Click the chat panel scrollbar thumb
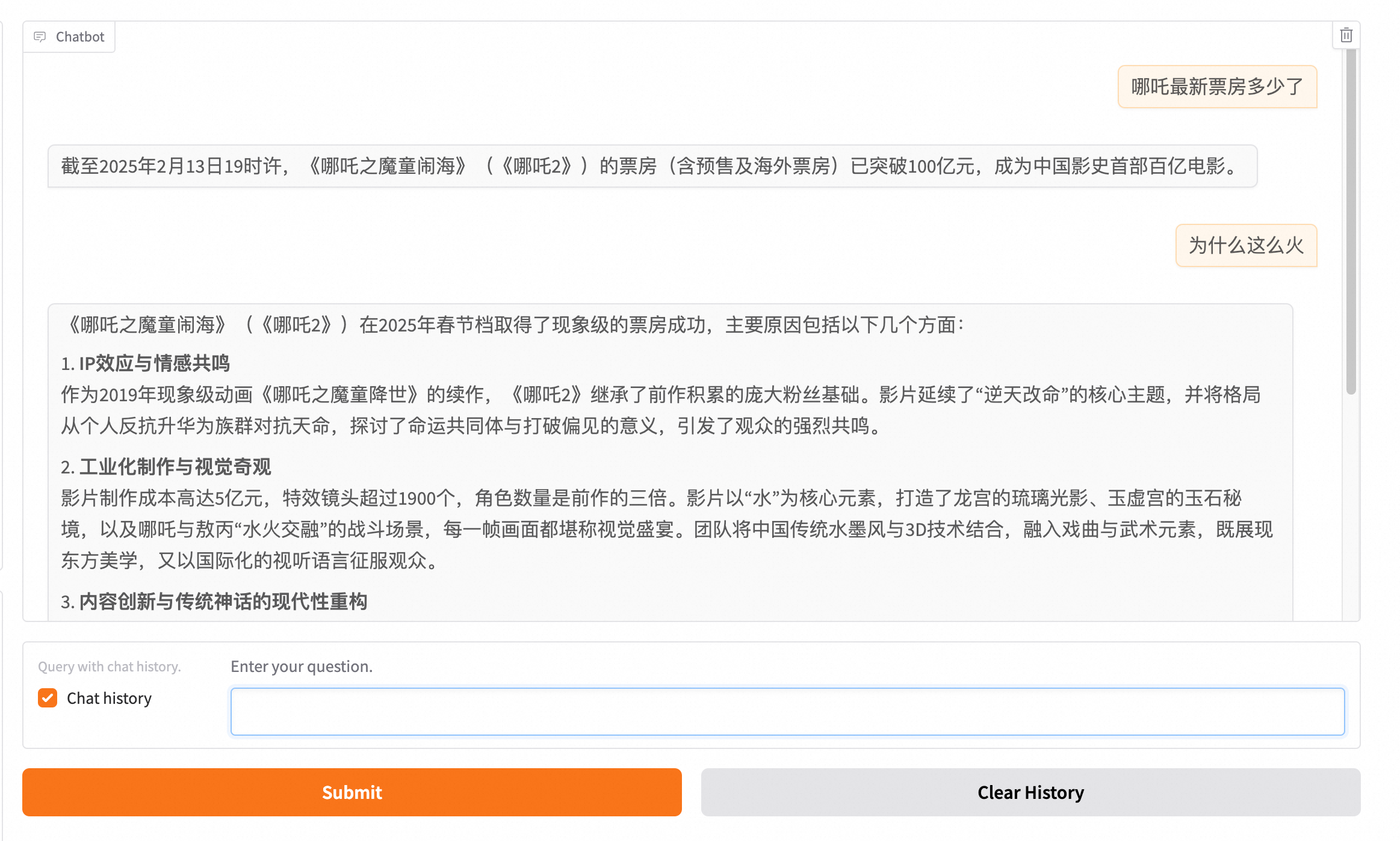The image size is (1400, 841). click(1351, 223)
